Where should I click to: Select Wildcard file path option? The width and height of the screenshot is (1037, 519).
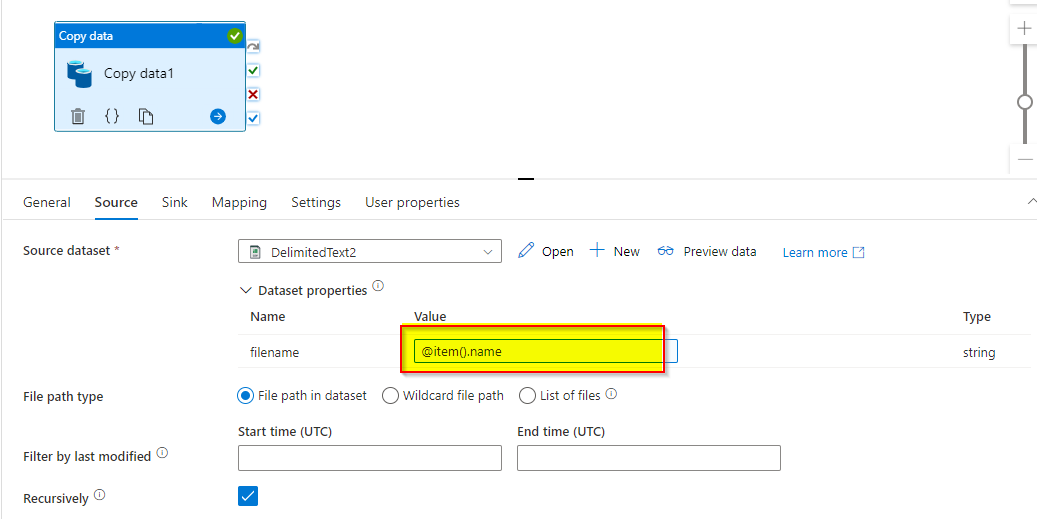tap(391, 396)
